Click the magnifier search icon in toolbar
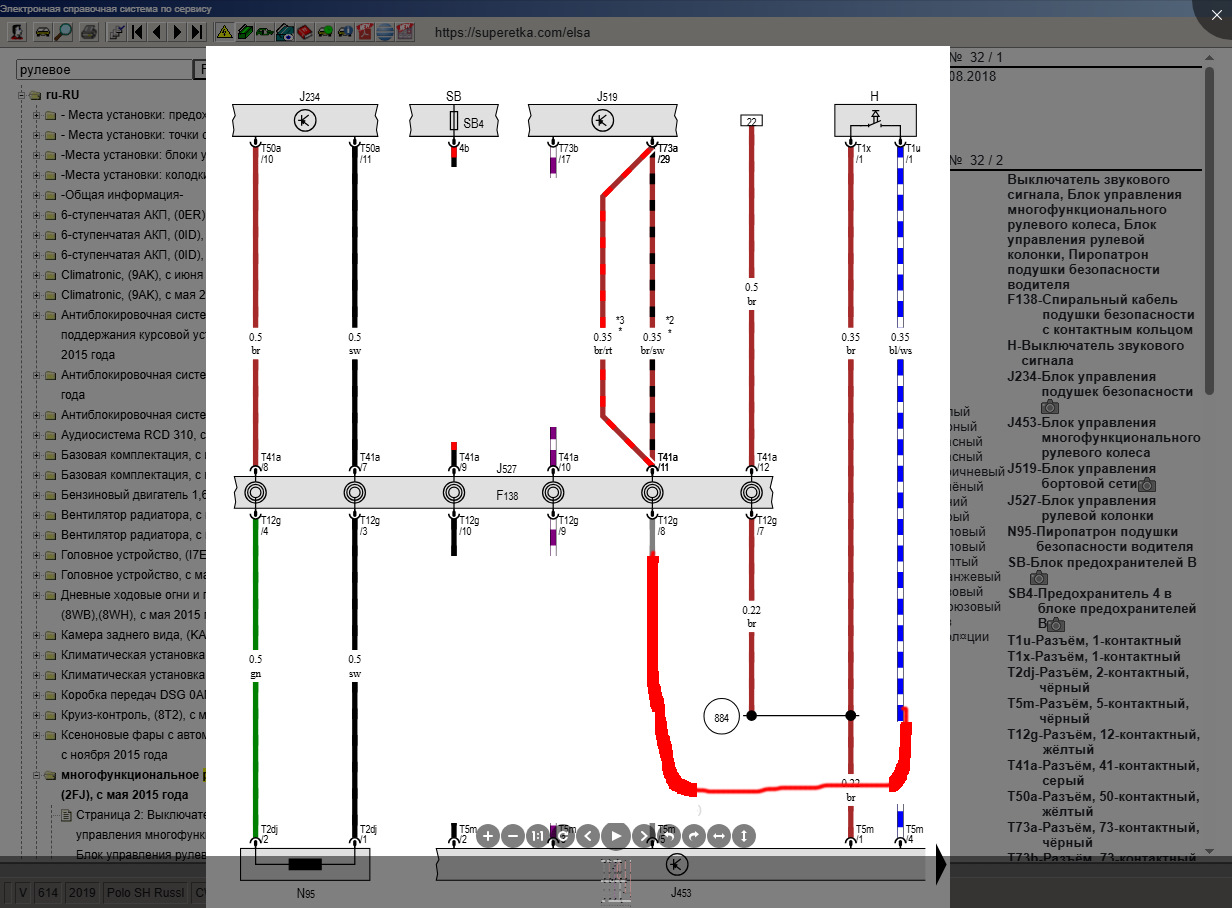 64,32
